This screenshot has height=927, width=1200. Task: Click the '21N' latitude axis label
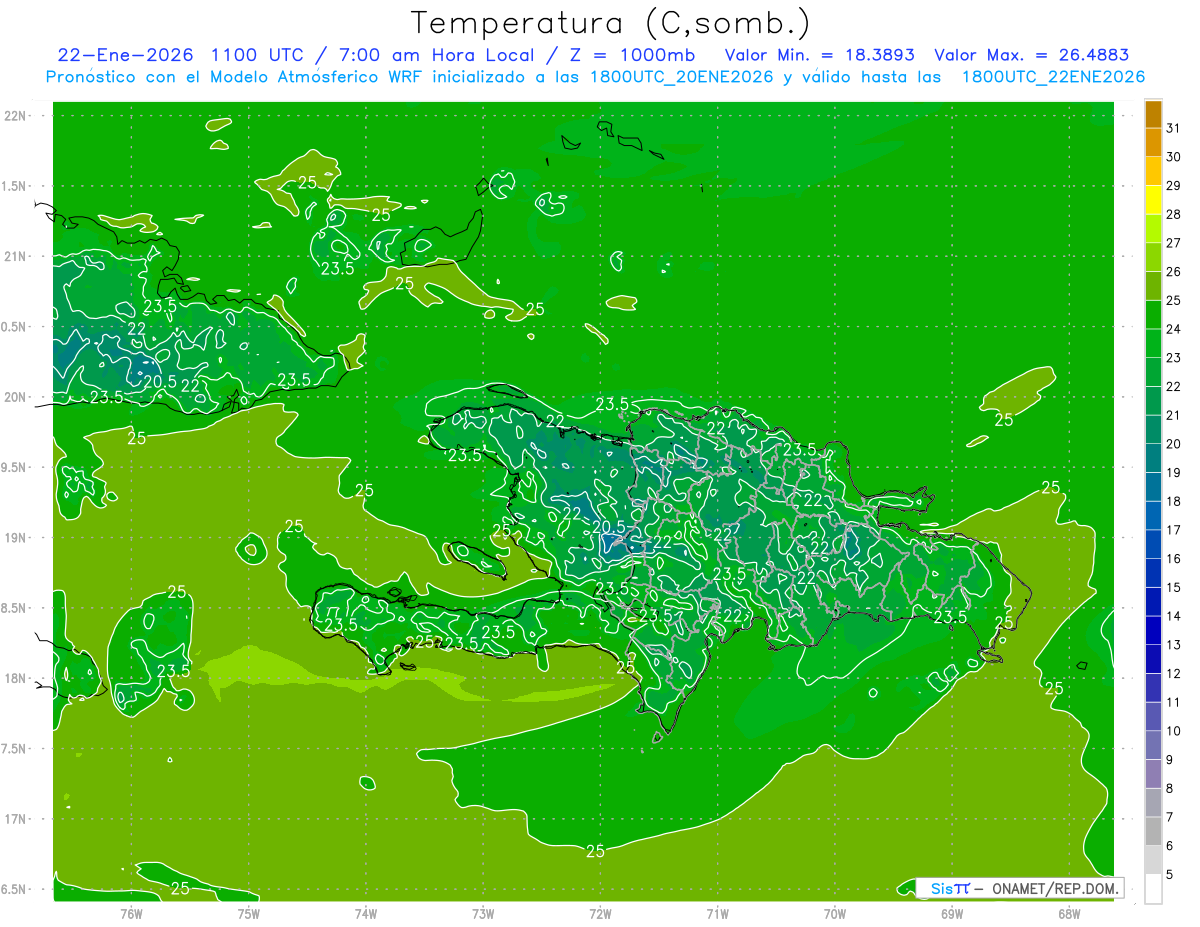click(17, 256)
